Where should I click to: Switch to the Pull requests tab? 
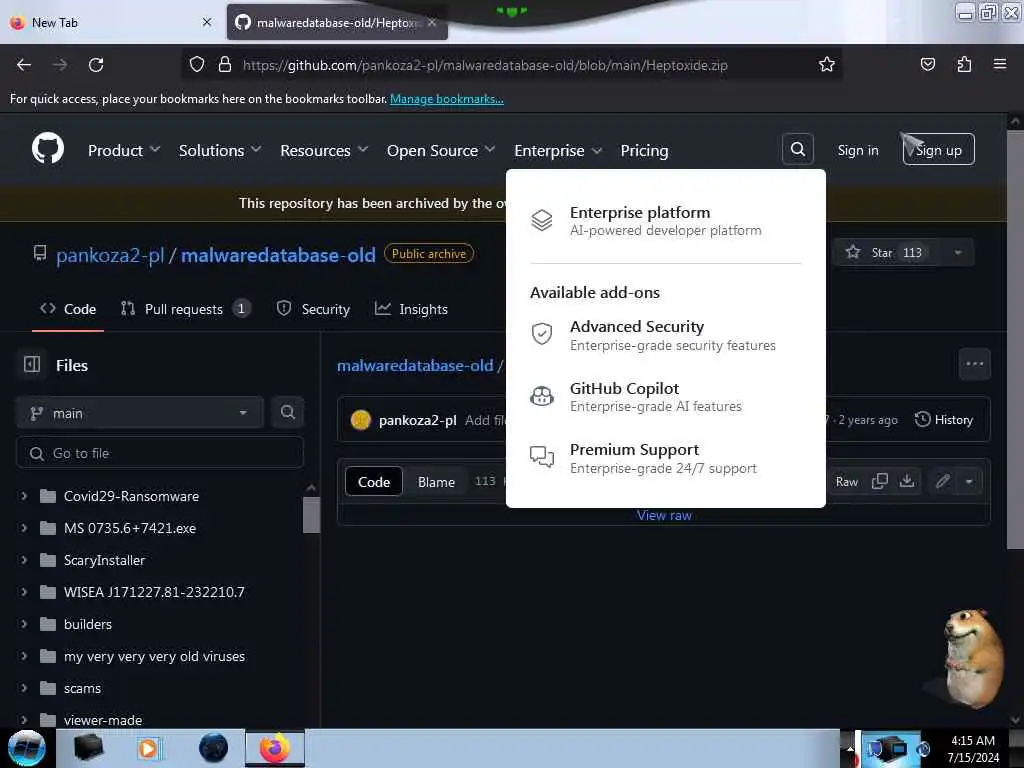[185, 309]
